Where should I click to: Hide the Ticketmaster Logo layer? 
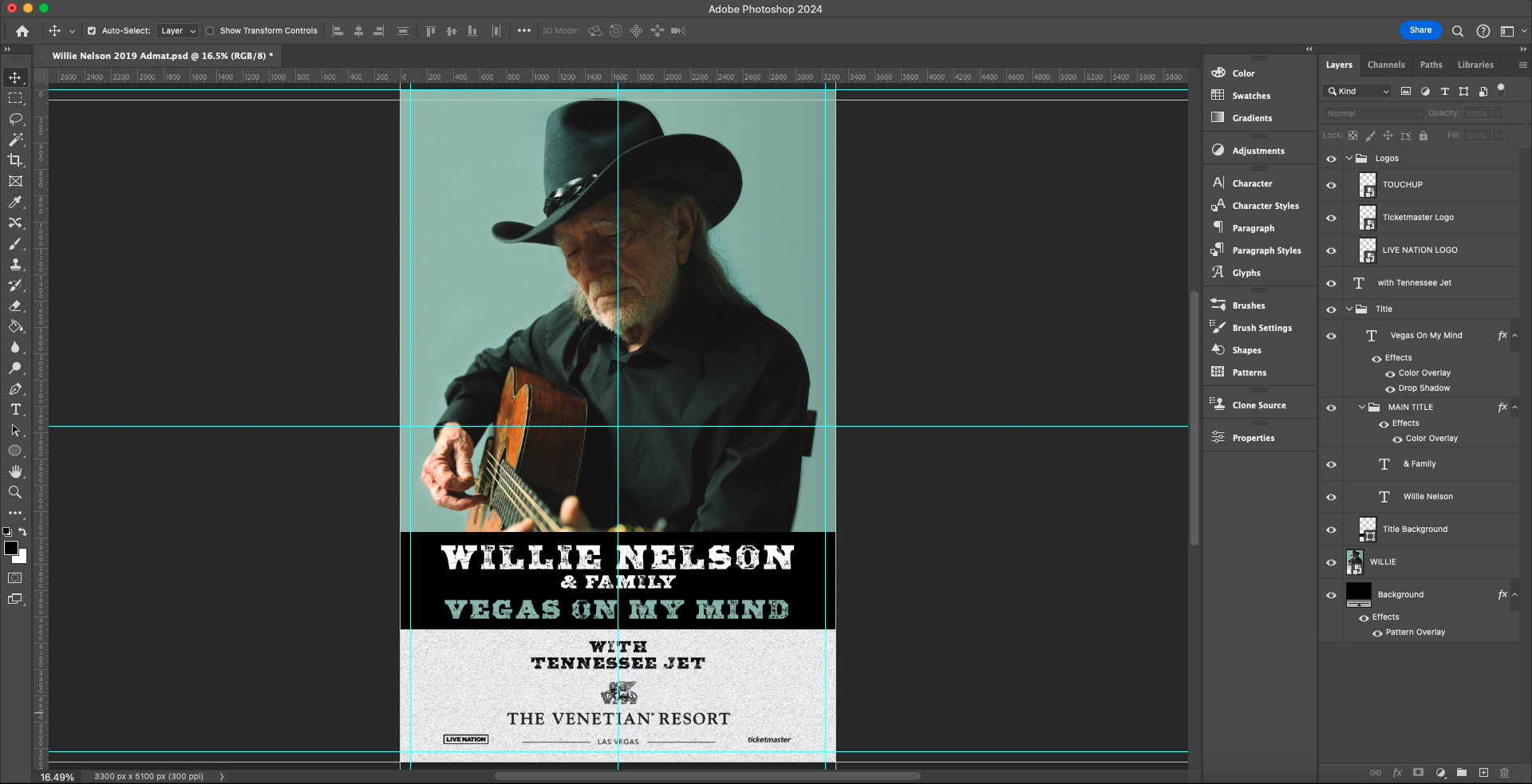pos(1331,218)
